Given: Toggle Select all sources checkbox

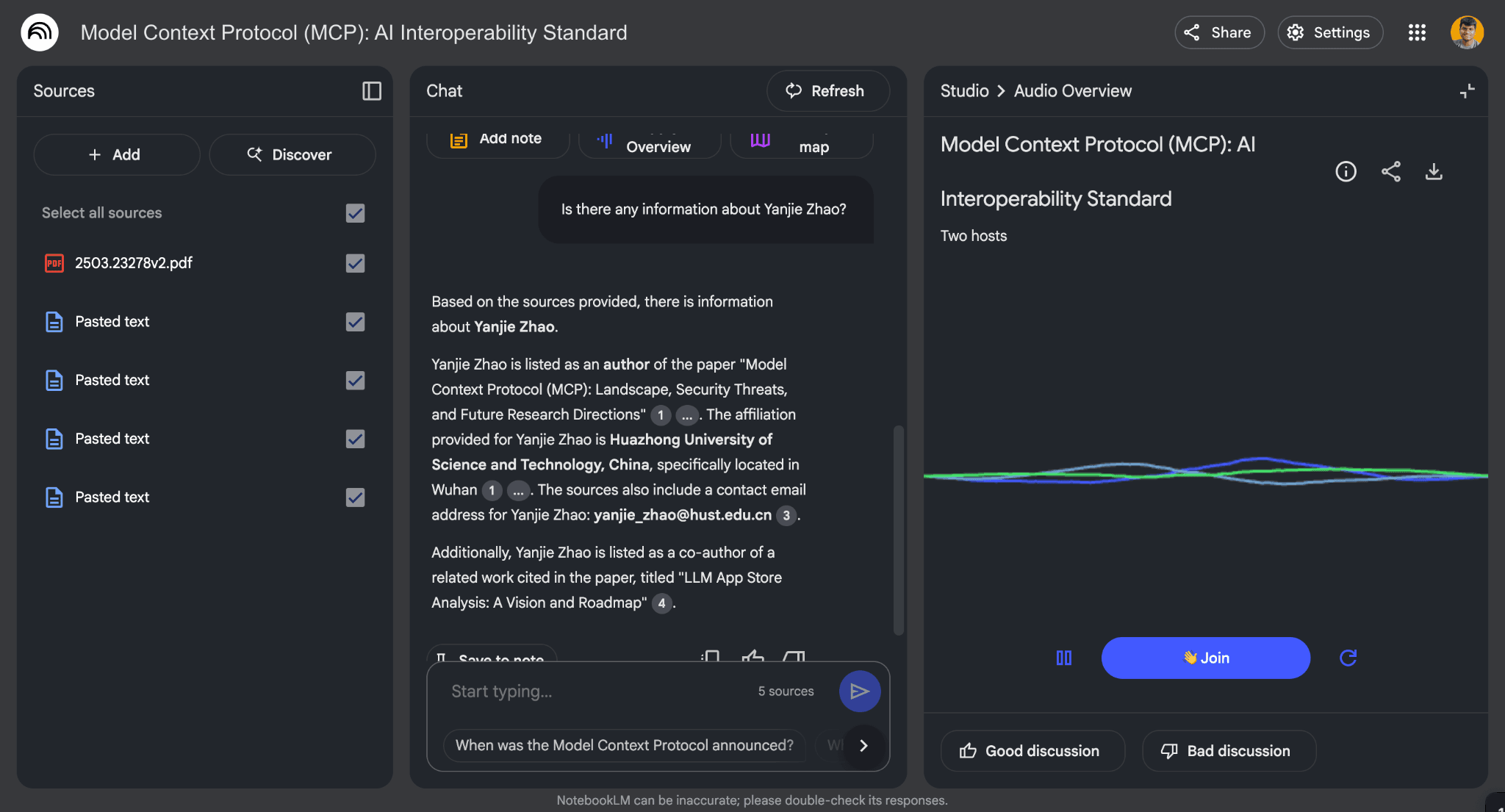Looking at the screenshot, I should (x=355, y=213).
